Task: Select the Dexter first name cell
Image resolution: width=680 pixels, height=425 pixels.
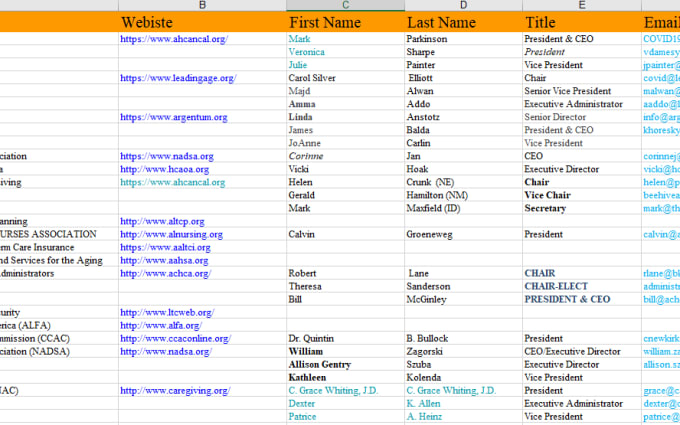Action: 345,403
